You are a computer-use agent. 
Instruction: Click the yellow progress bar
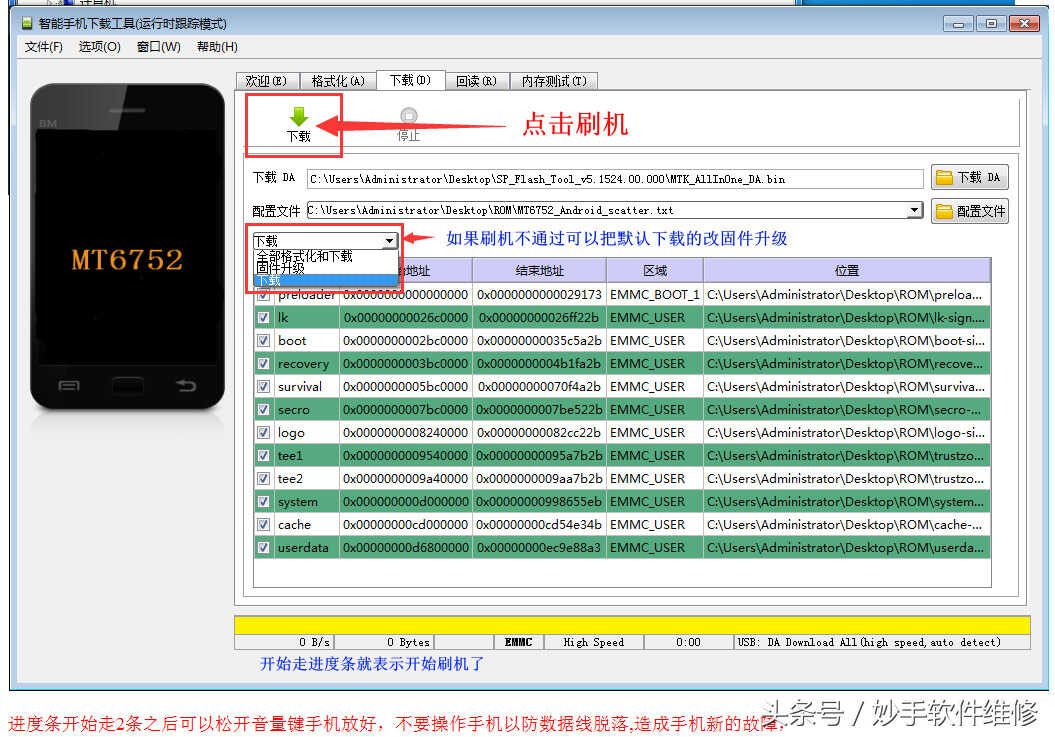pos(631,625)
